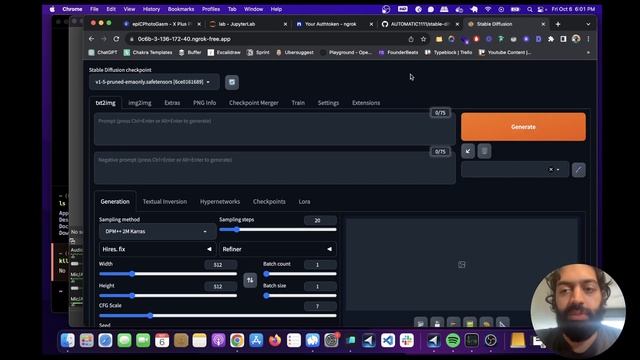Open Podcasts from the dock
Viewport: 640px width, 360px height.
218,340
